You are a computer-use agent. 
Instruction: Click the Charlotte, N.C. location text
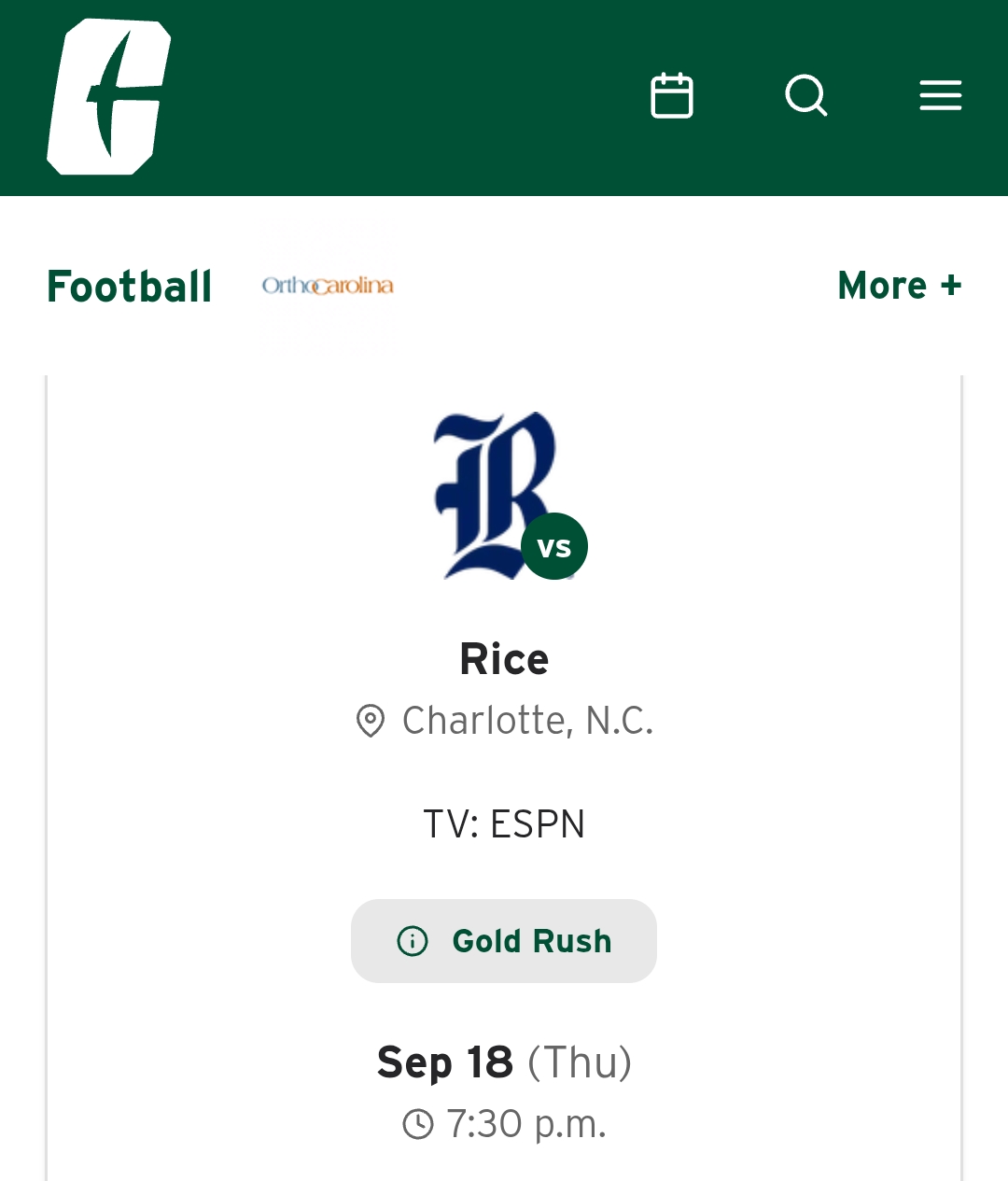(527, 721)
